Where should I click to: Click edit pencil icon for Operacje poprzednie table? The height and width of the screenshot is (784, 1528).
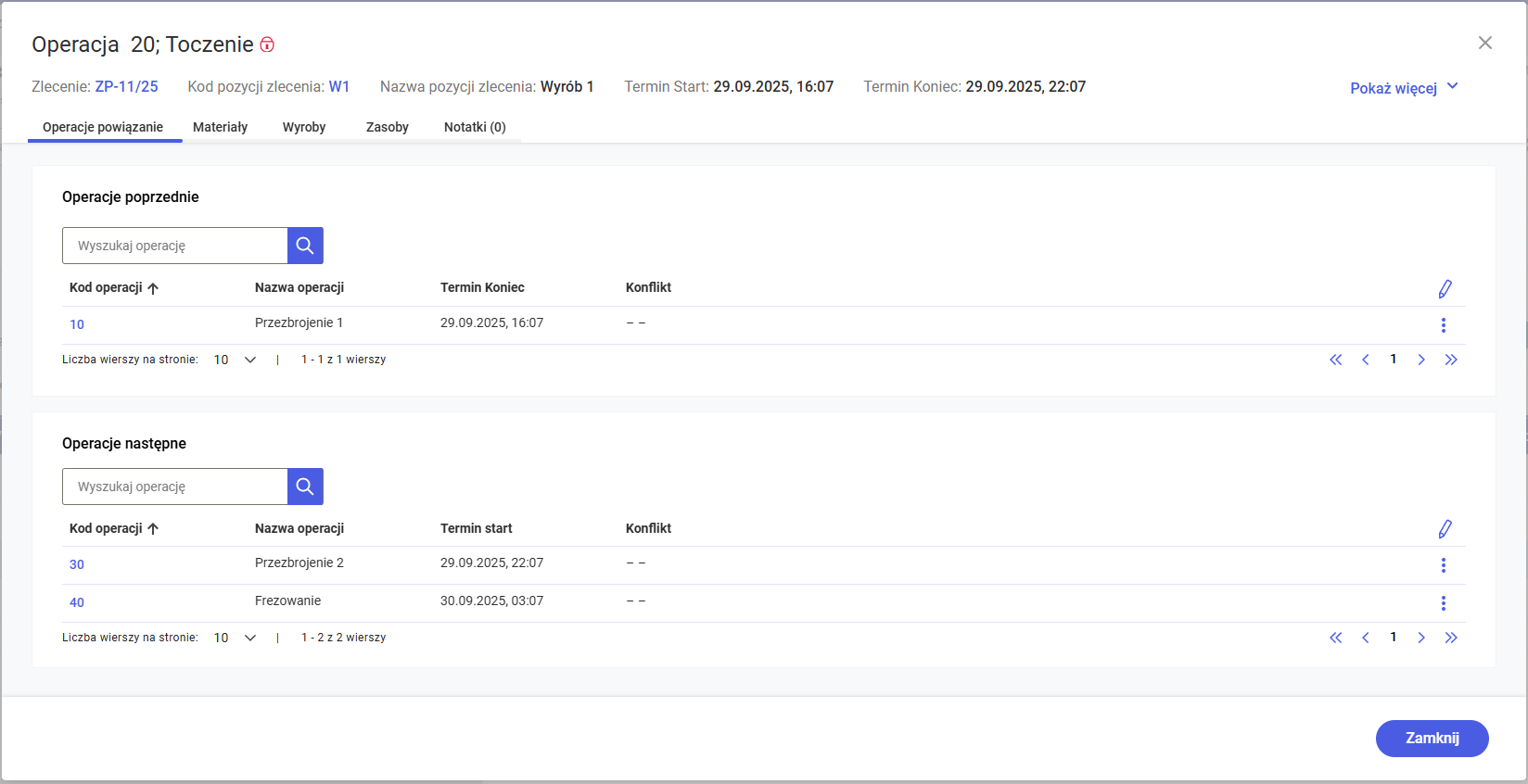pos(1445,289)
